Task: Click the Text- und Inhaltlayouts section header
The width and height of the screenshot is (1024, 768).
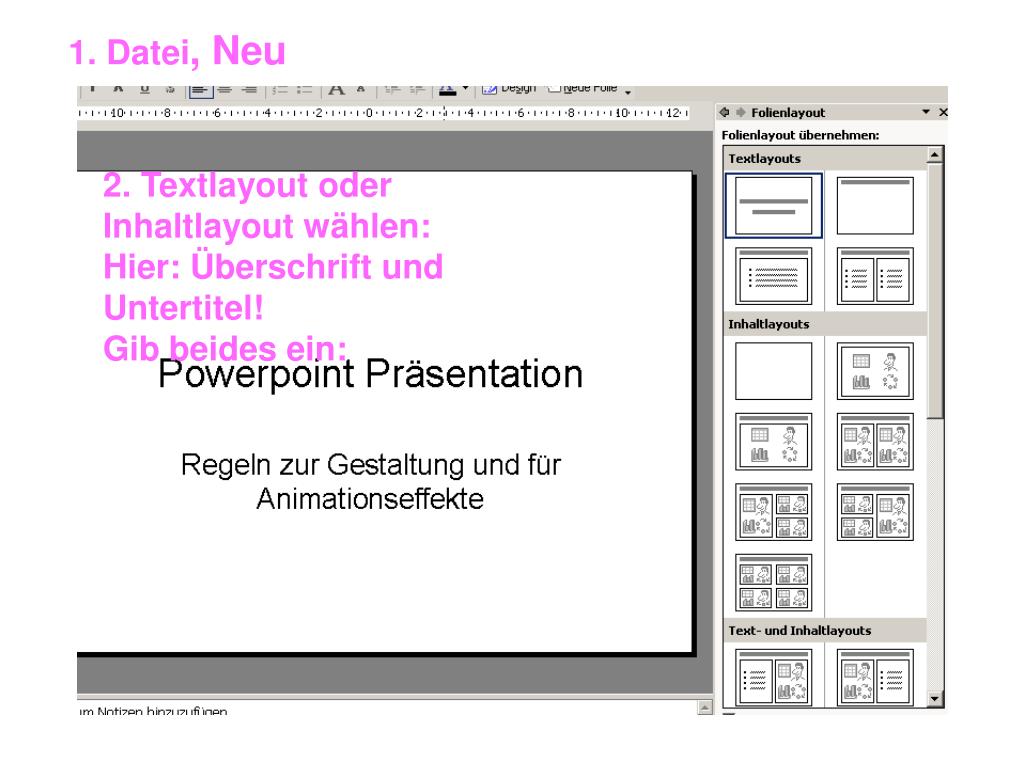Action: coord(825,630)
